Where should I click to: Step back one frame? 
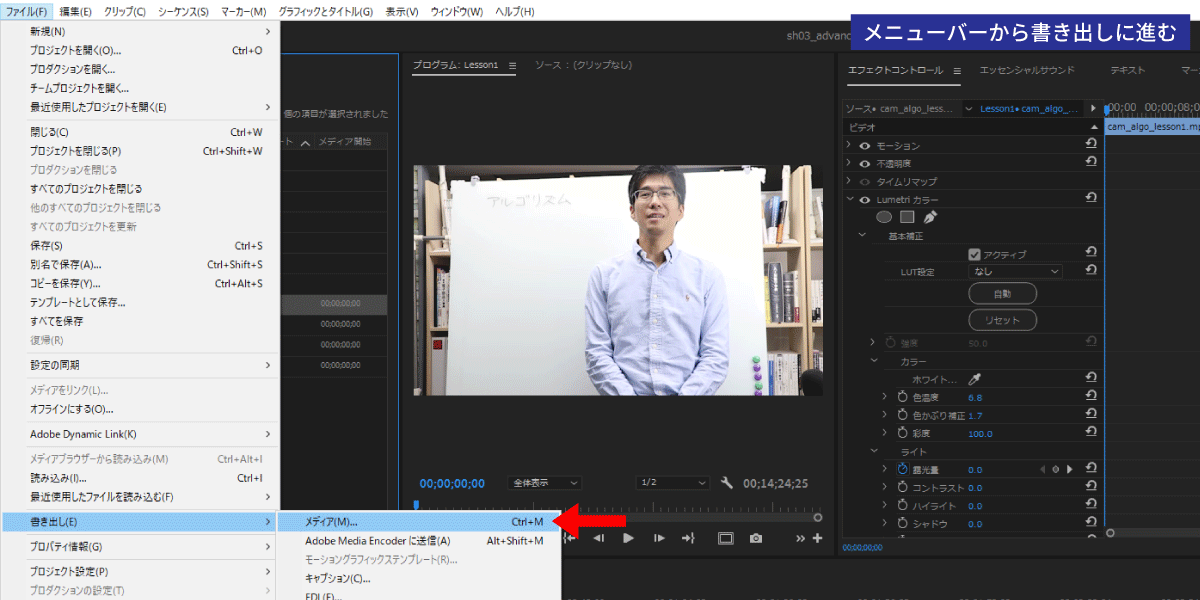coord(598,538)
